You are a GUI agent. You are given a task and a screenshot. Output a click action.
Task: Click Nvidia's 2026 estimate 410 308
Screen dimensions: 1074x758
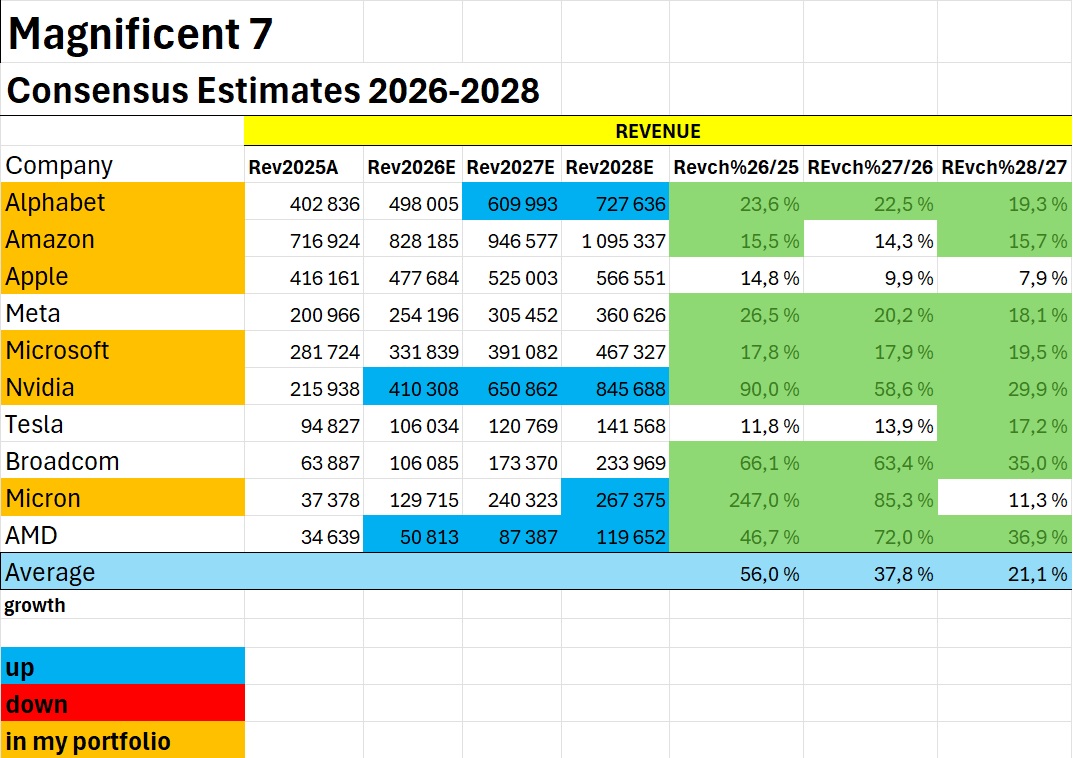(x=412, y=388)
